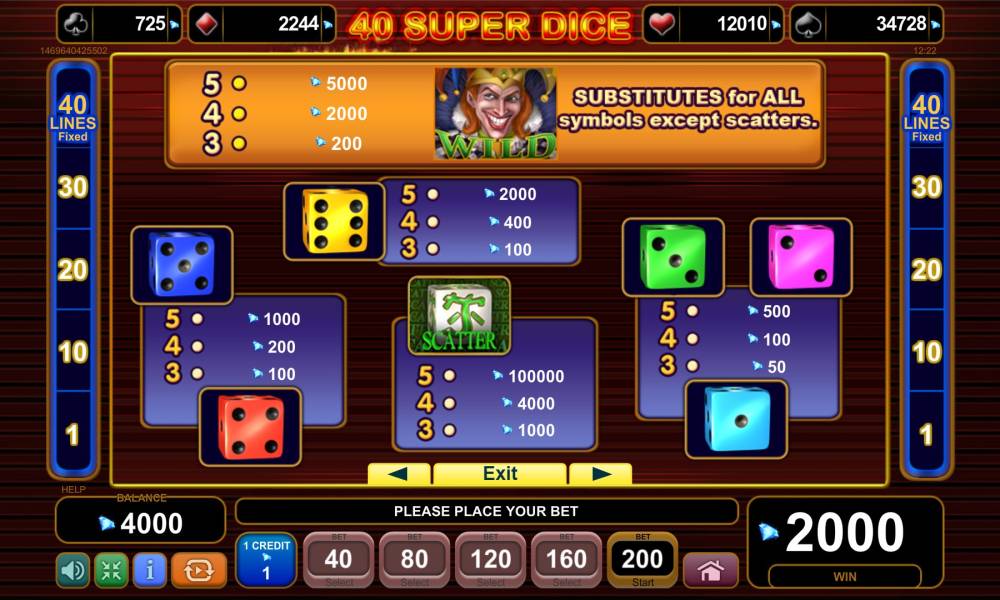Screen dimensions: 1000x600
Task: Click the purple home icon
Action: [710, 570]
